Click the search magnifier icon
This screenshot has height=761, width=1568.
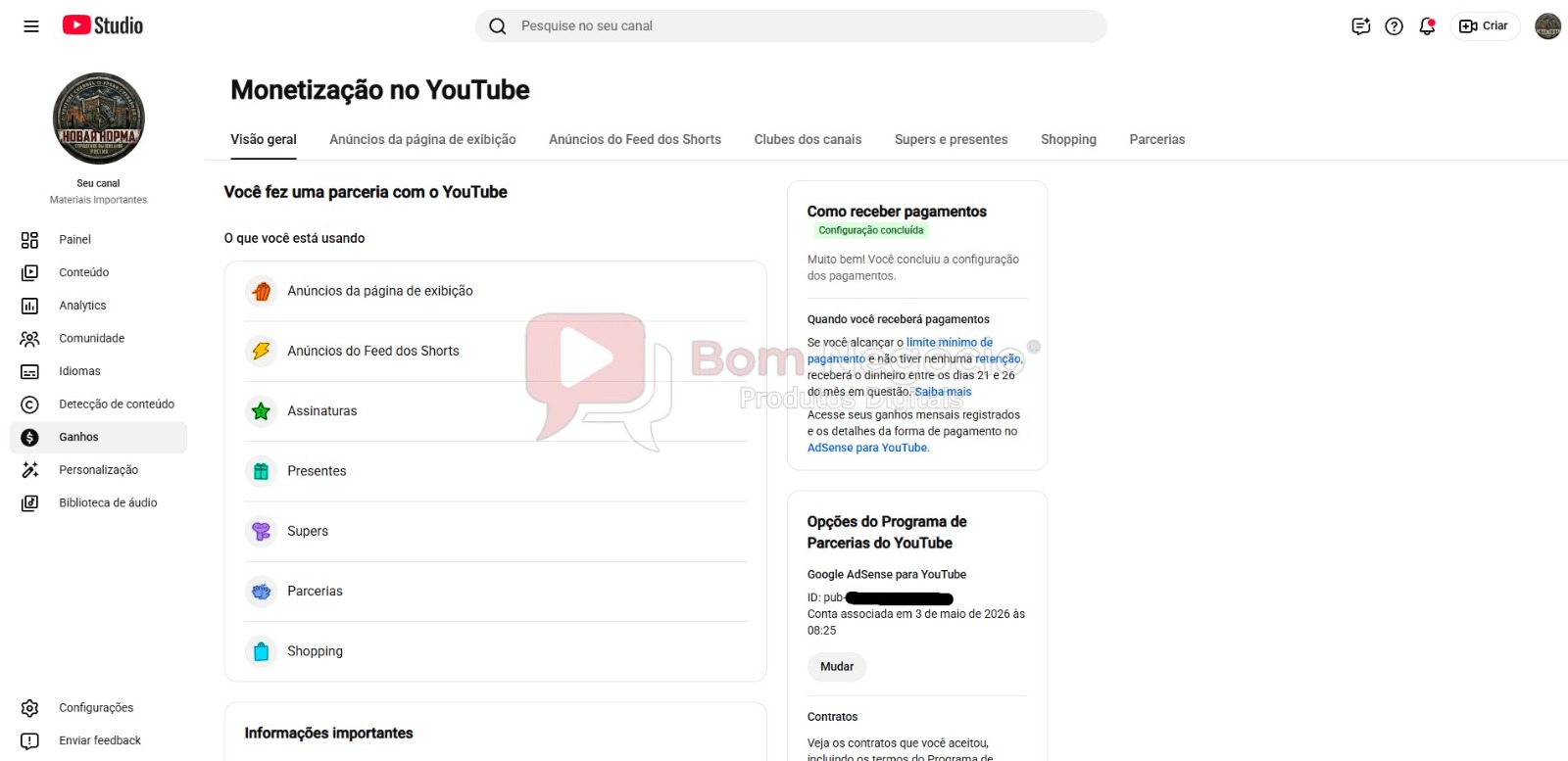tap(498, 26)
